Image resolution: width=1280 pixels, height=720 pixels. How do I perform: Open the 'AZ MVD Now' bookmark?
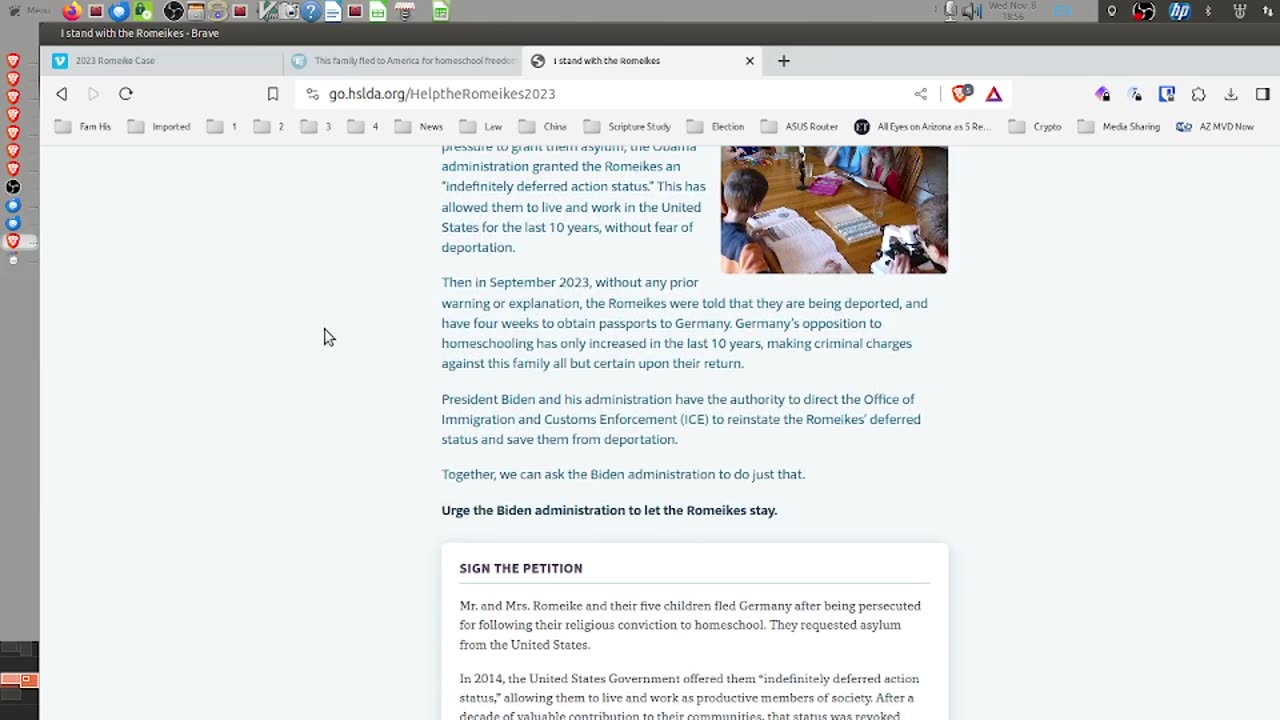coord(1216,127)
